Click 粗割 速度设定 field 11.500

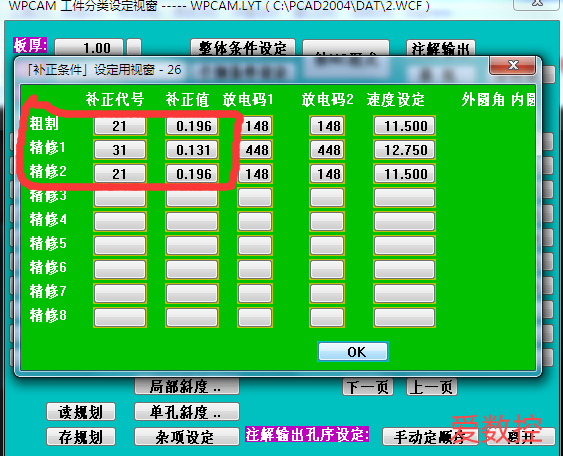(x=405, y=126)
